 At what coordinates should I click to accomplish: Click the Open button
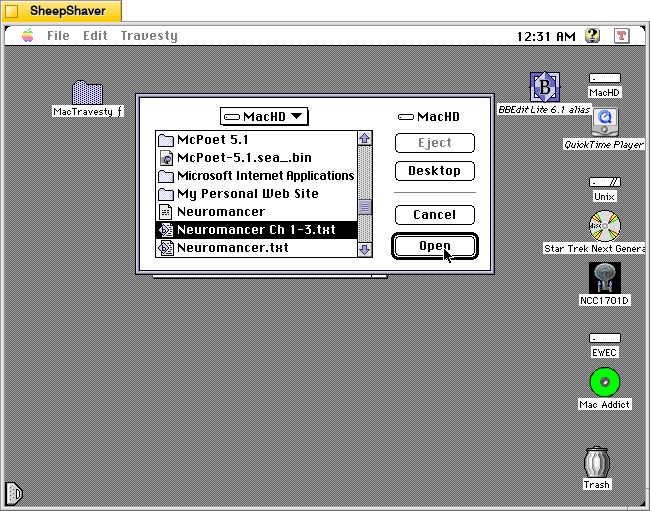(x=434, y=246)
